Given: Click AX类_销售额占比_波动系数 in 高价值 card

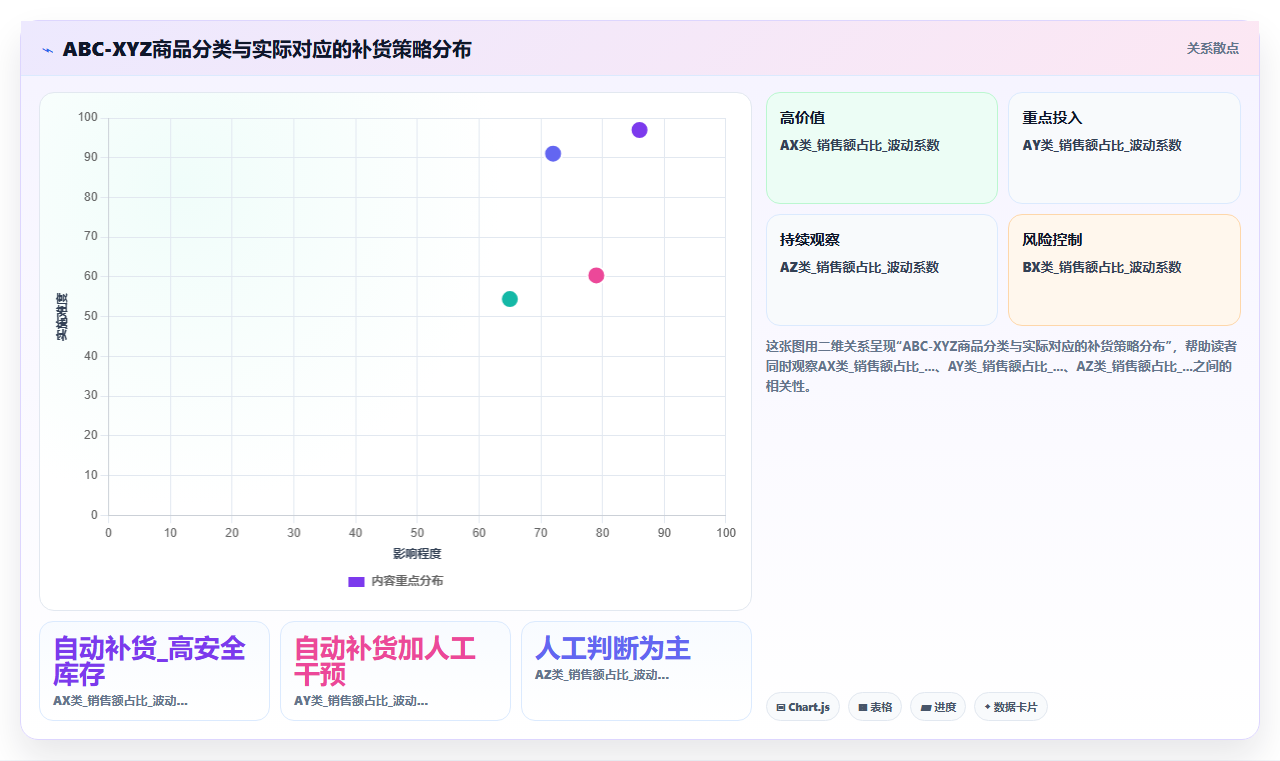Looking at the screenshot, I should (x=860, y=145).
